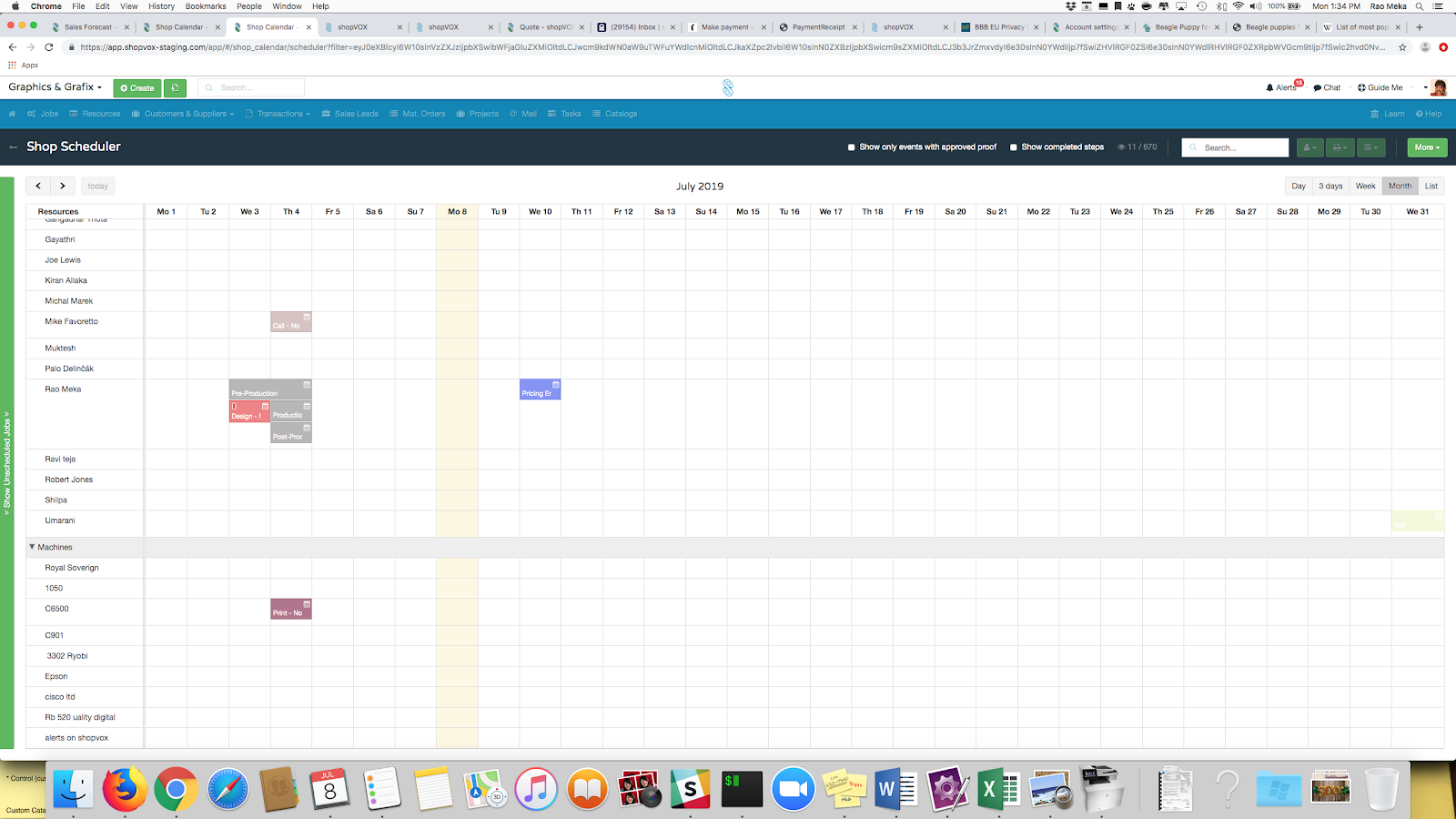
Task: Click the green quick-add icon beside Create
Action: coord(176,88)
